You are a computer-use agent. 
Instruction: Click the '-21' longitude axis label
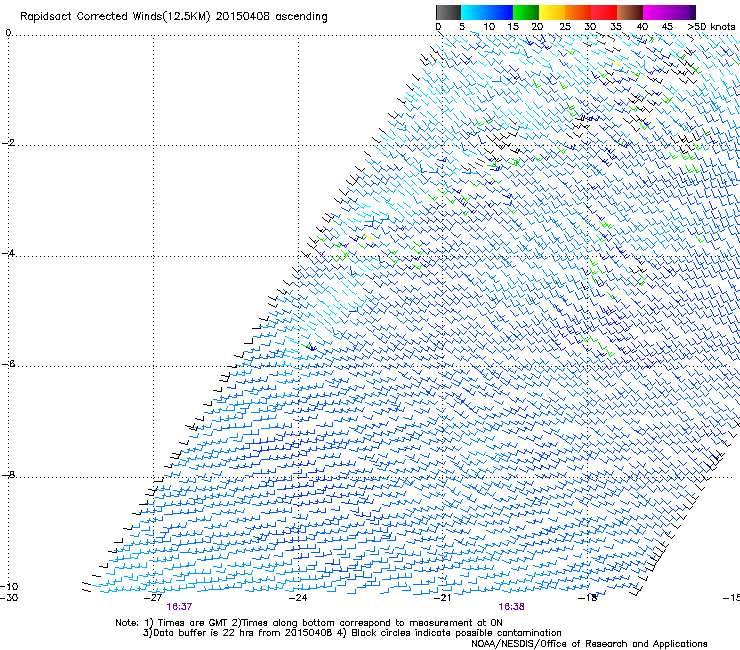tap(443, 598)
